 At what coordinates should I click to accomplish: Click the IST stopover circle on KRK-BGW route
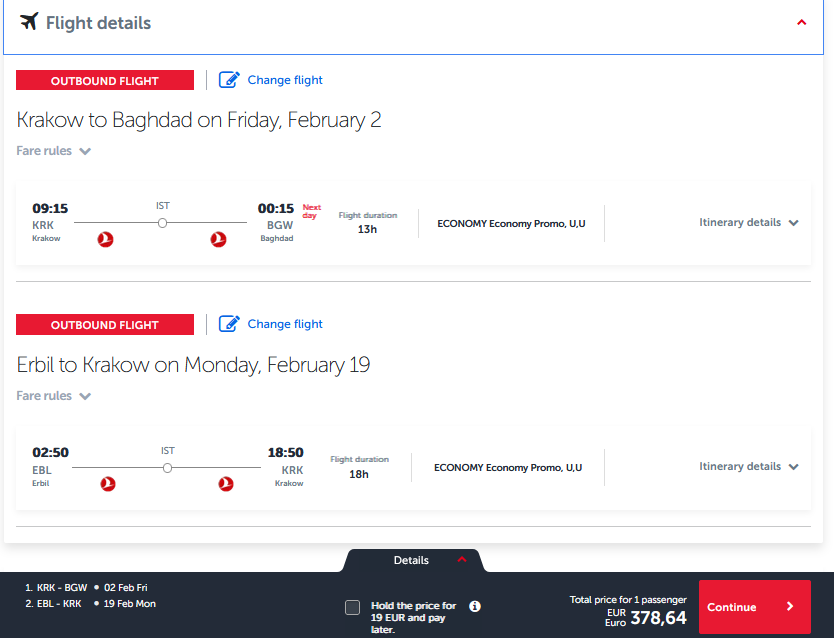(x=162, y=222)
